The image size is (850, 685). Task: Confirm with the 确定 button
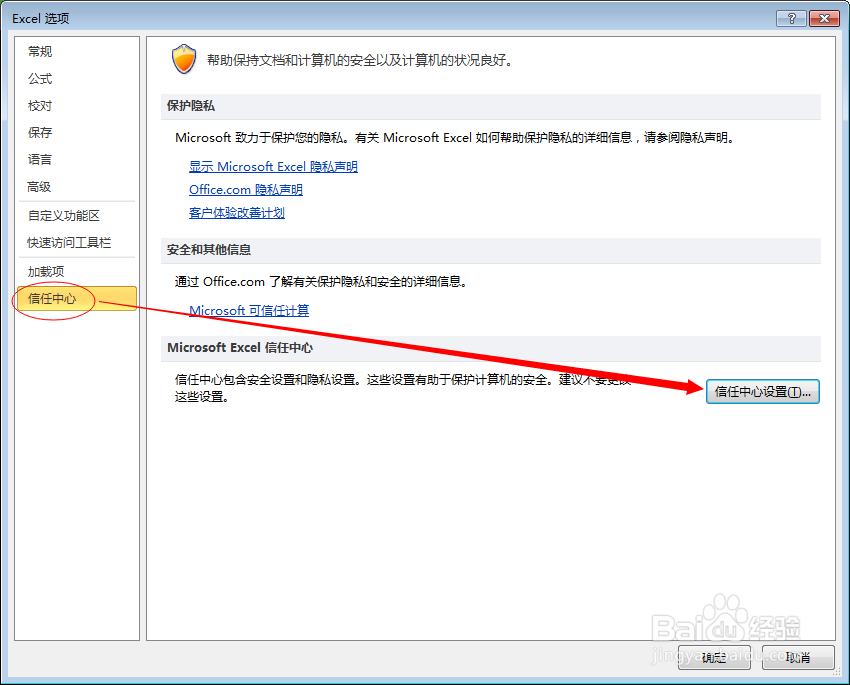(x=714, y=657)
